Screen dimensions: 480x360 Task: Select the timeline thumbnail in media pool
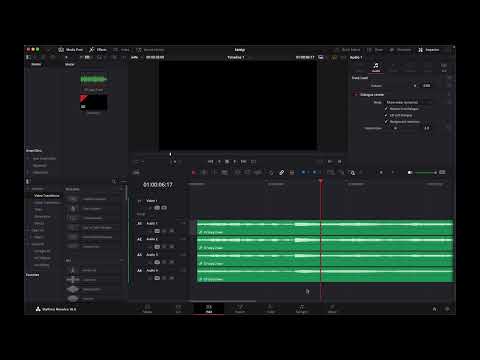(93, 103)
